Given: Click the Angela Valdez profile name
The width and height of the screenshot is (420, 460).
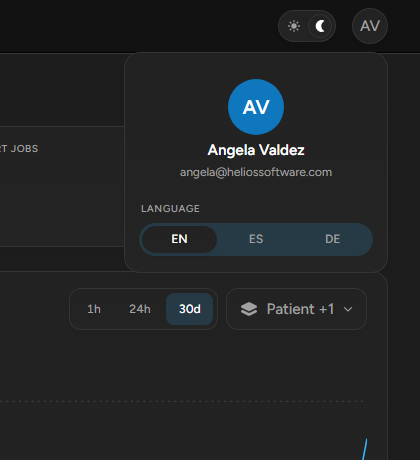Looking at the screenshot, I should (x=256, y=150).
